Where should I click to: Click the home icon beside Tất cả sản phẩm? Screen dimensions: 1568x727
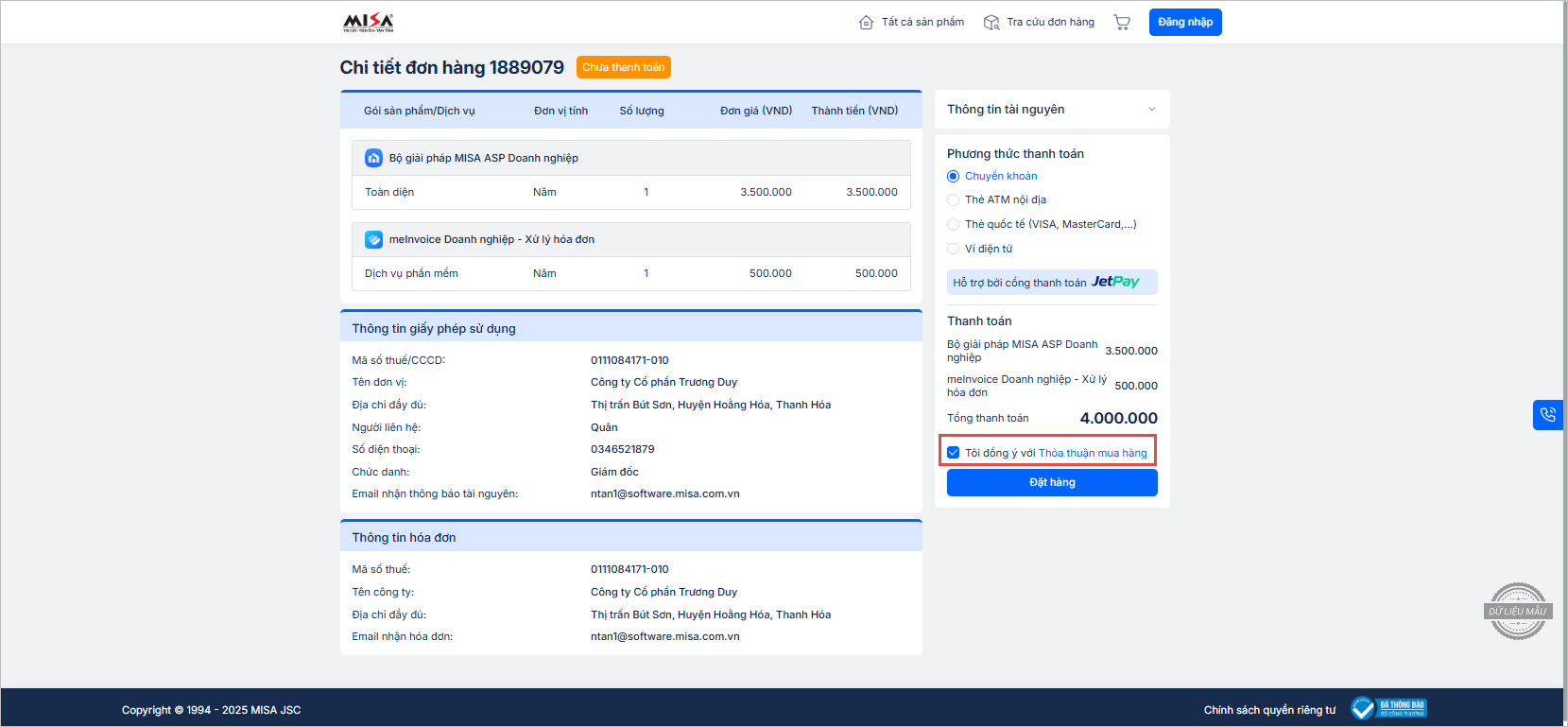click(x=866, y=22)
